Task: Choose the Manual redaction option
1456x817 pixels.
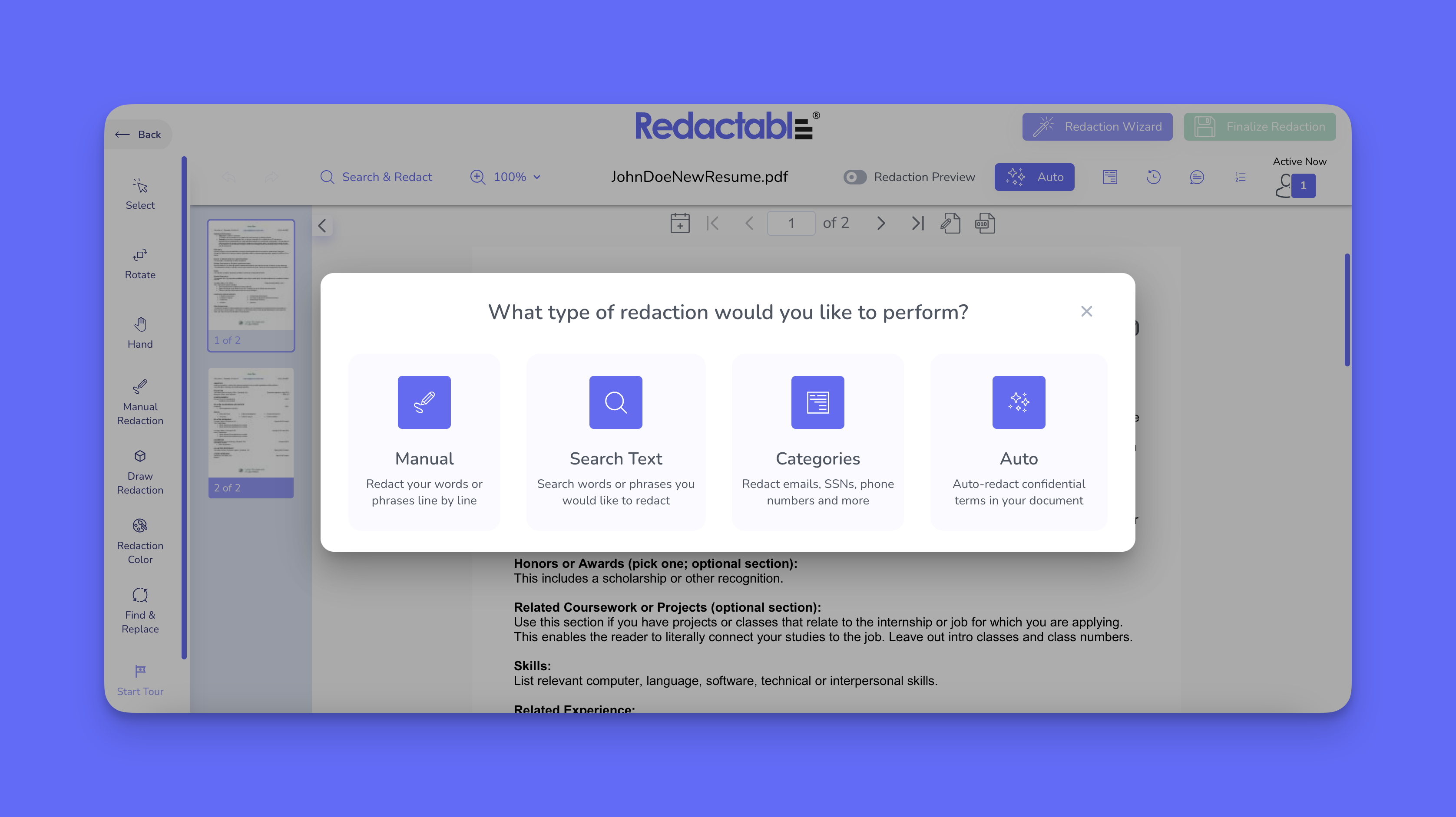Action: tap(424, 441)
